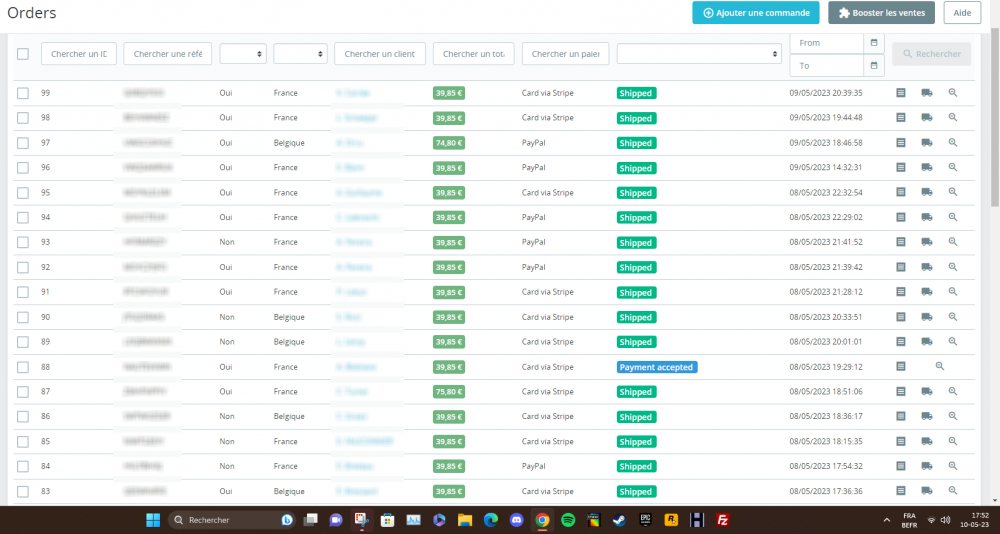The width and height of the screenshot is (1000, 534).
Task: Click the delivery truck icon for order 87
Action: point(927,391)
